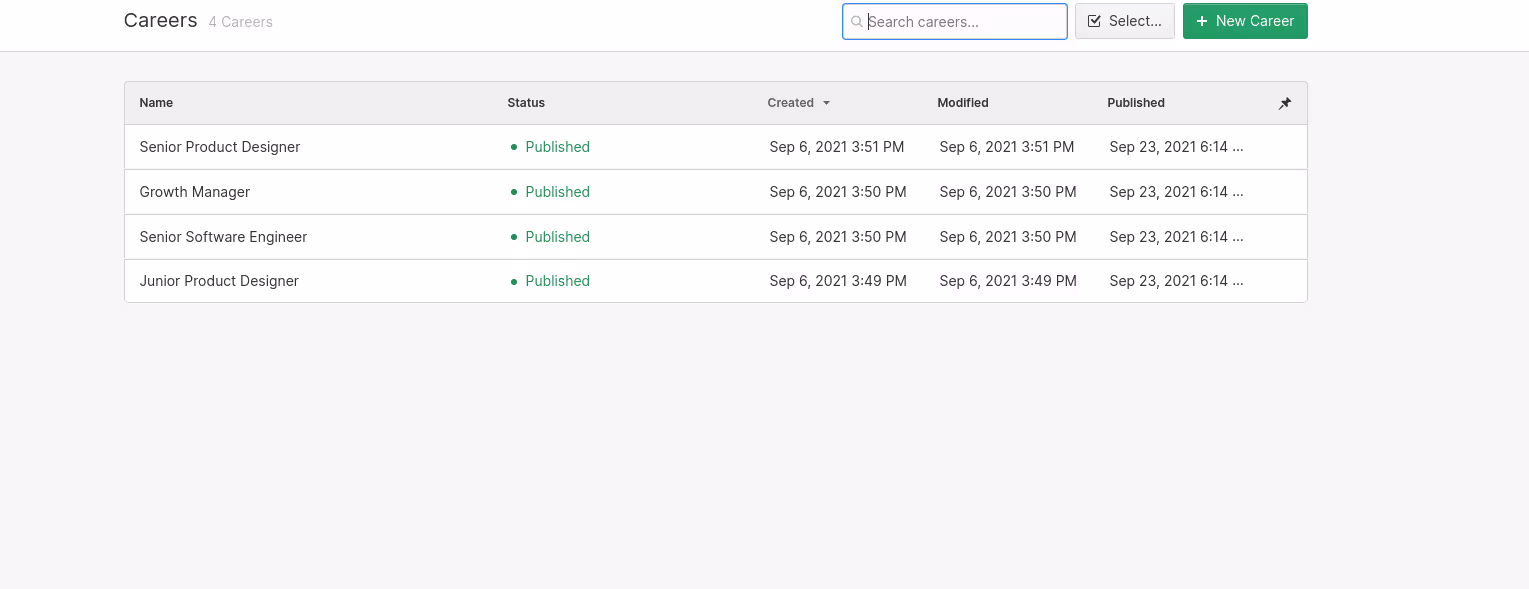The width and height of the screenshot is (1529, 589).
Task: Click created date of Senior Software Engineer row
Action: click(838, 237)
